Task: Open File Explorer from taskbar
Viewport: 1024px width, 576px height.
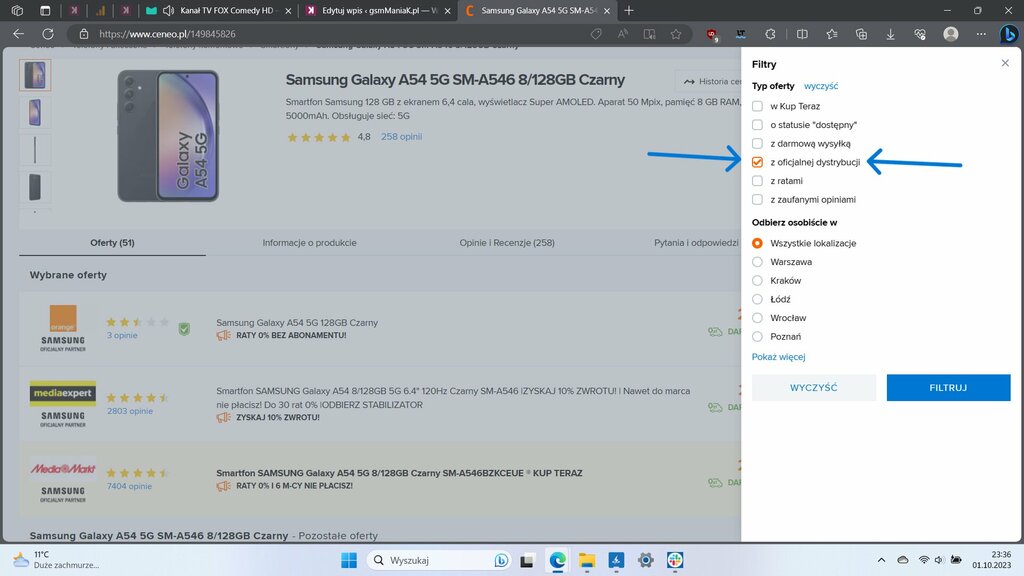Action: coord(586,560)
